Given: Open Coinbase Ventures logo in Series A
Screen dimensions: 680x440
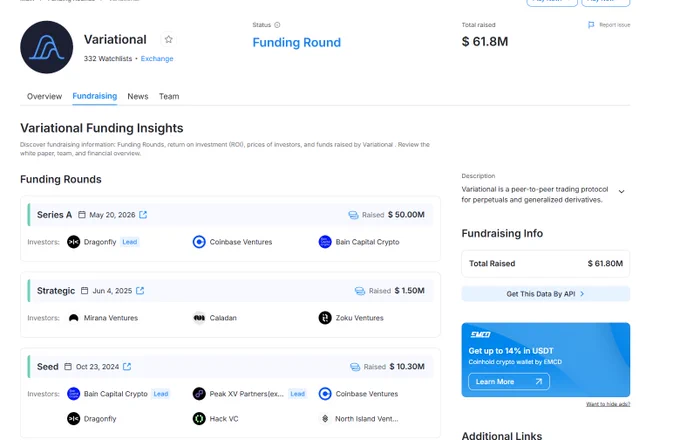Looking at the screenshot, I should (199, 242).
